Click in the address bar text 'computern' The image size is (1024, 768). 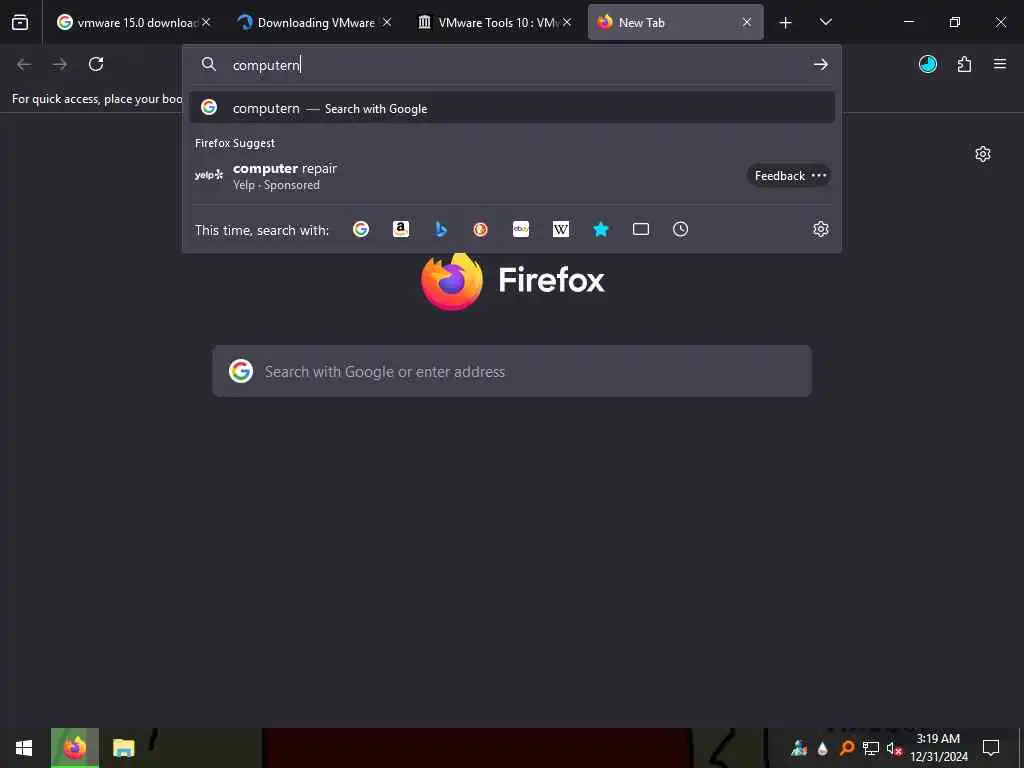(266, 65)
